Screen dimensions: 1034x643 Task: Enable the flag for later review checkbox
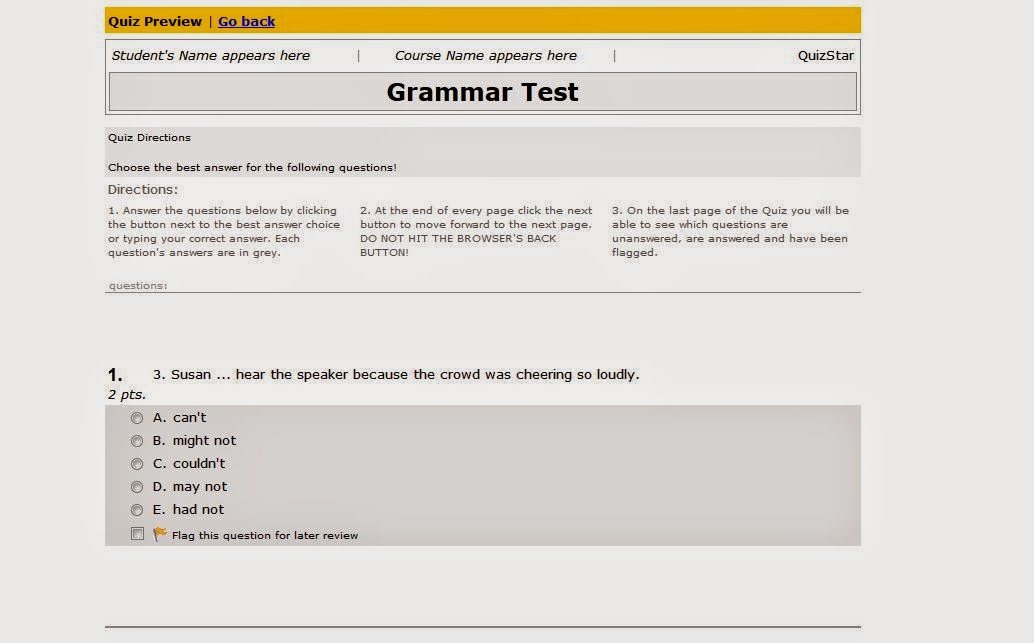pos(137,534)
